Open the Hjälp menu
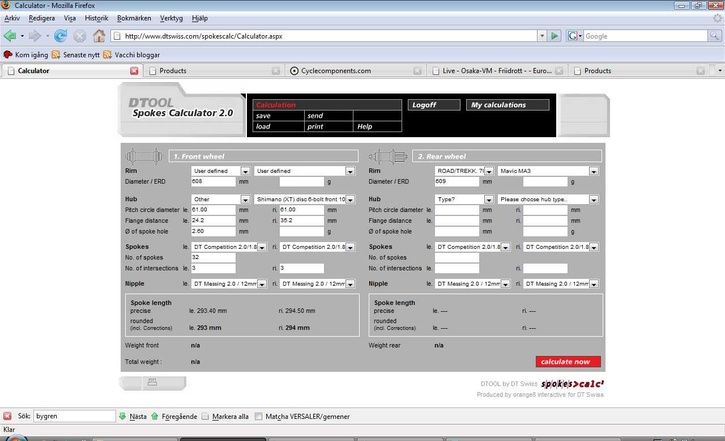This screenshot has height=441, width=725. click(199, 18)
